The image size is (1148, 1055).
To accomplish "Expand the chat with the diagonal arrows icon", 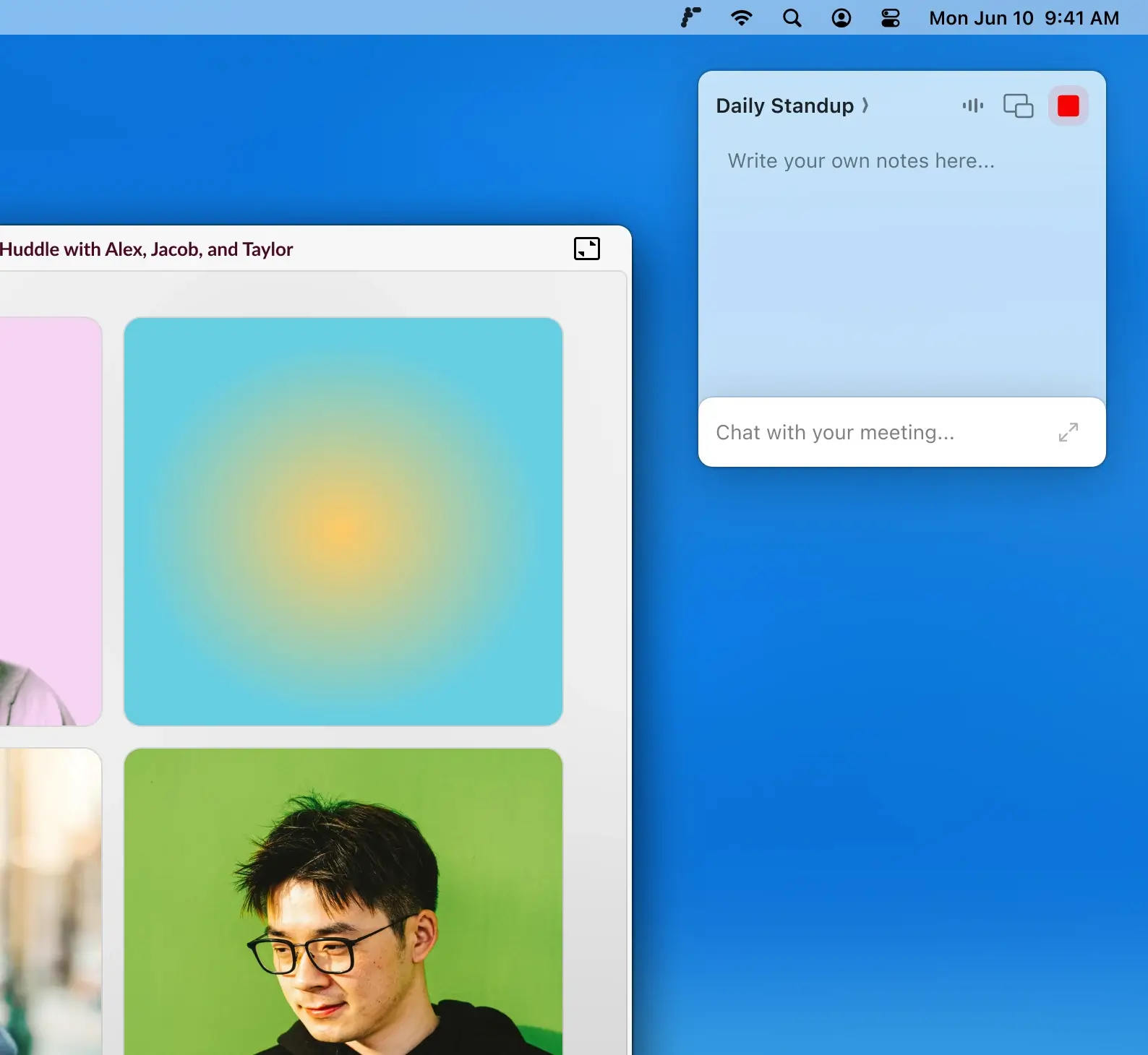I will (1068, 432).
